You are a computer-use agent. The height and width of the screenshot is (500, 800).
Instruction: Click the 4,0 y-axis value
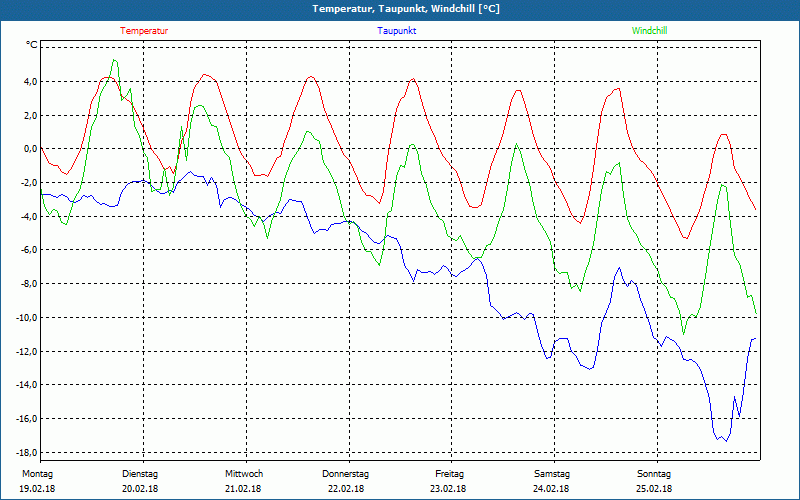coord(31,82)
